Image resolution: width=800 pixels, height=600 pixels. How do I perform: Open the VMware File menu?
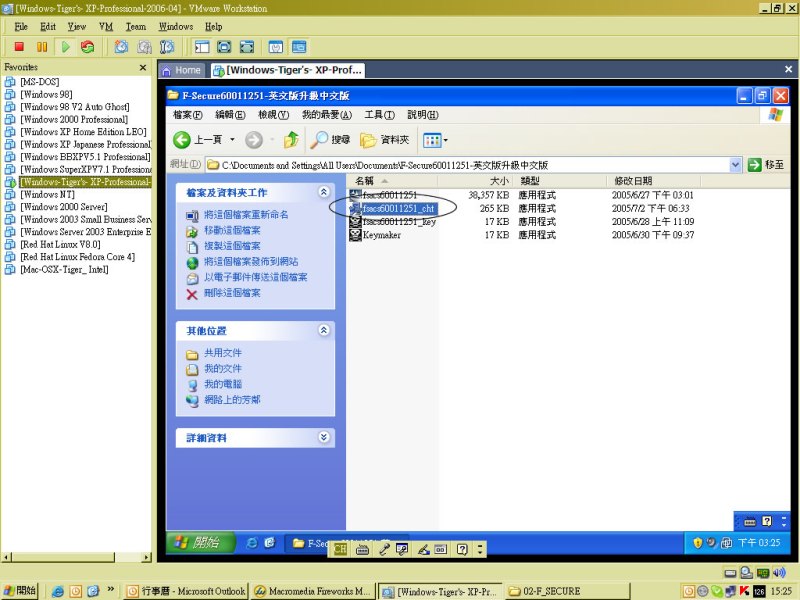[21, 27]
